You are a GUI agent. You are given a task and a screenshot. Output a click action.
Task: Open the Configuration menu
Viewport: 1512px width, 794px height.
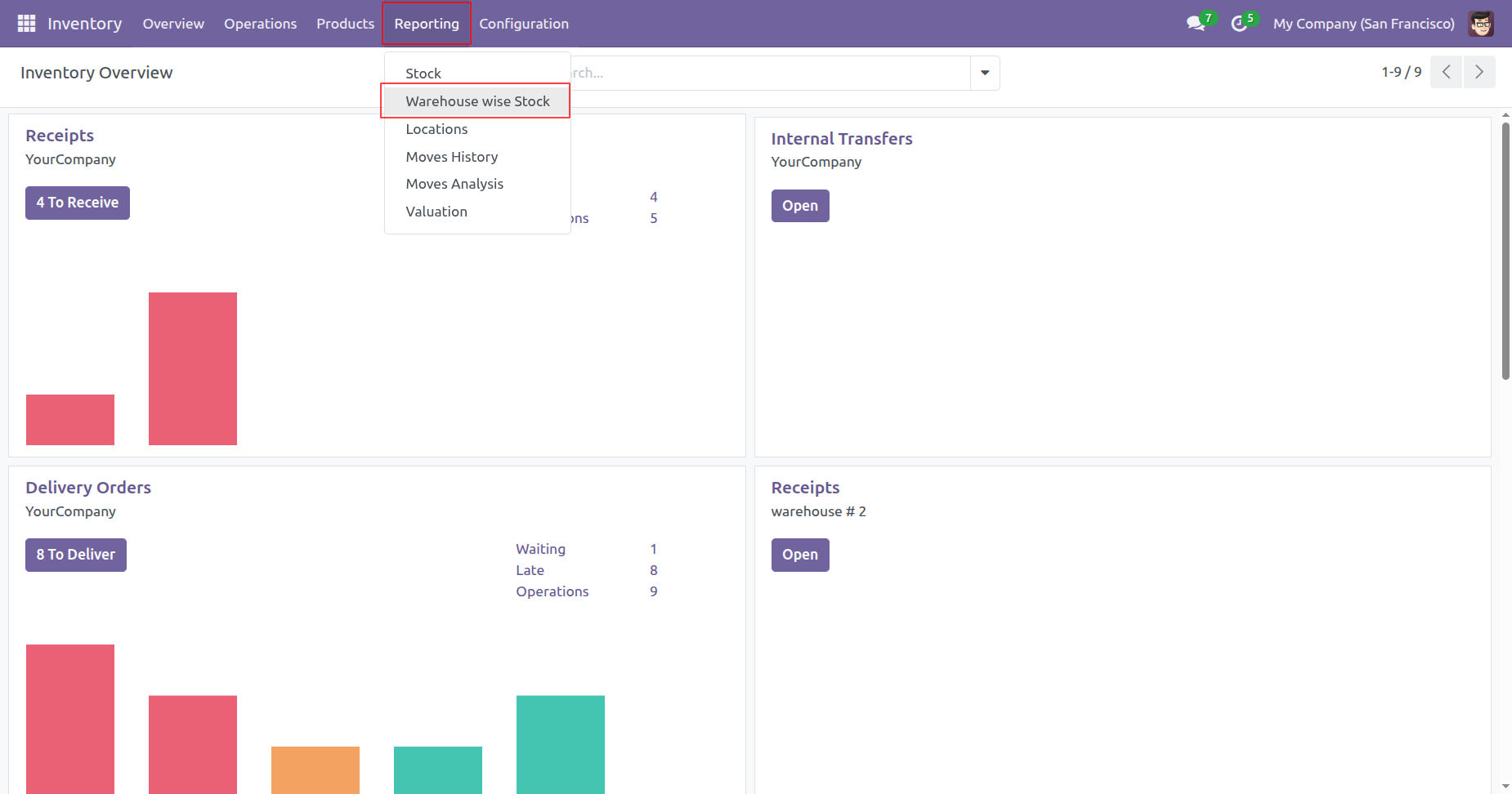(524, 24)
